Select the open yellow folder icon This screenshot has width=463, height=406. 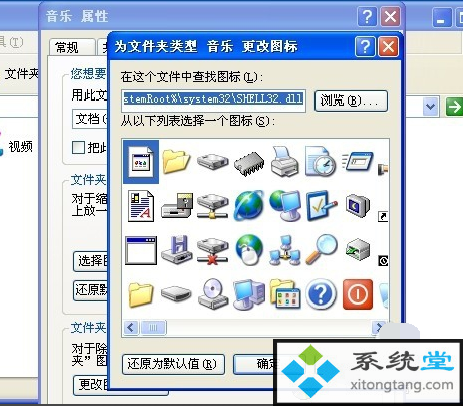[176, 162]
